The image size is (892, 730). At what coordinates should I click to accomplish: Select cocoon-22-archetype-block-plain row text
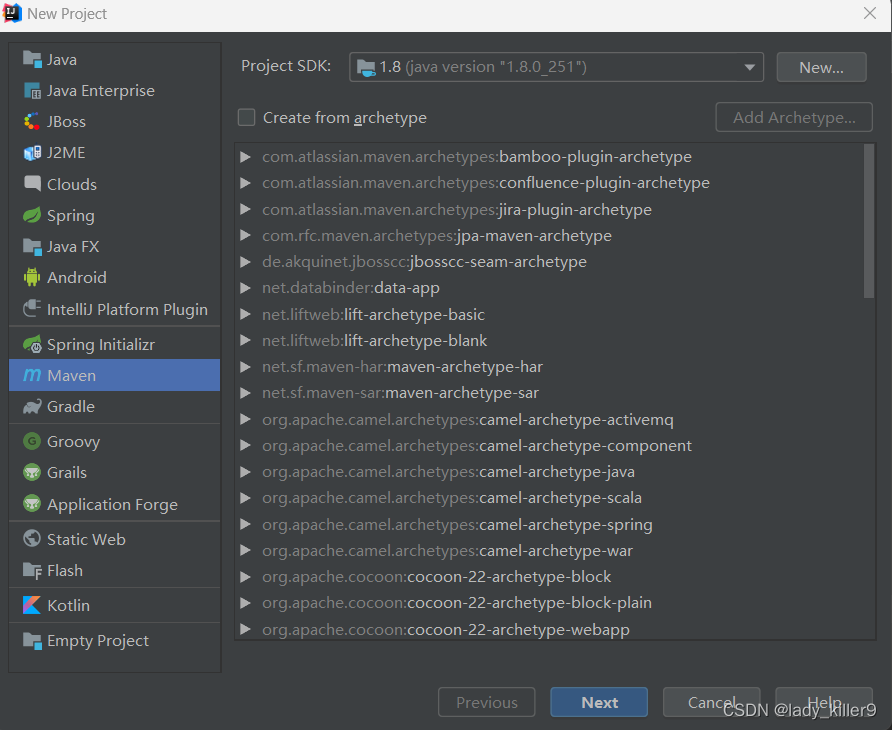coord(457,603)
